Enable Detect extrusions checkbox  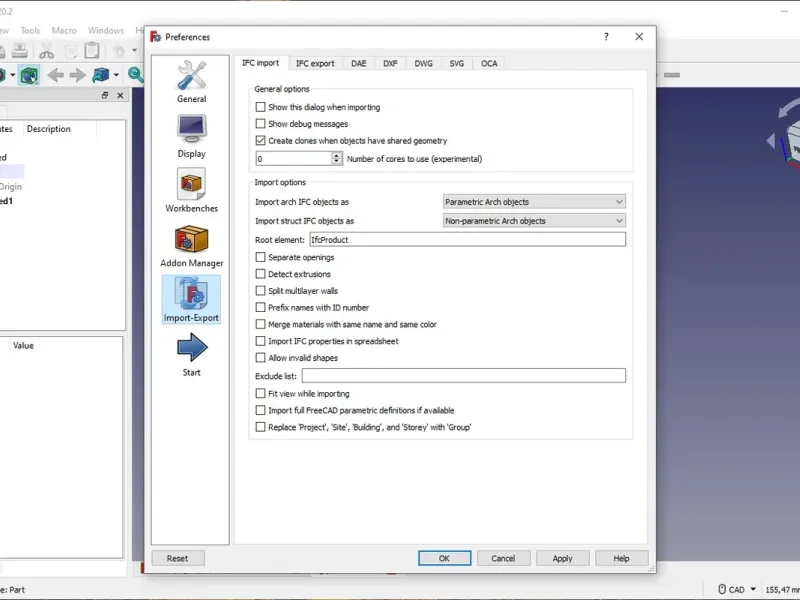260,274
